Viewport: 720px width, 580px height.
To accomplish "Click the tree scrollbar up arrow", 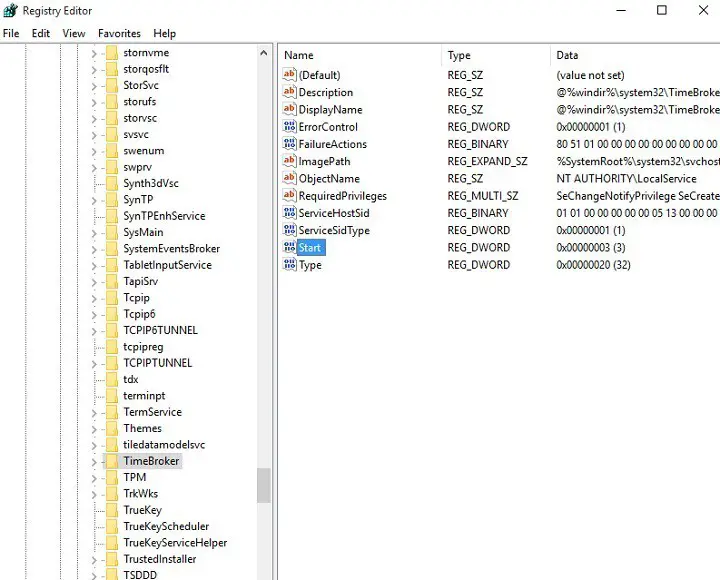I will coord(264,53).
